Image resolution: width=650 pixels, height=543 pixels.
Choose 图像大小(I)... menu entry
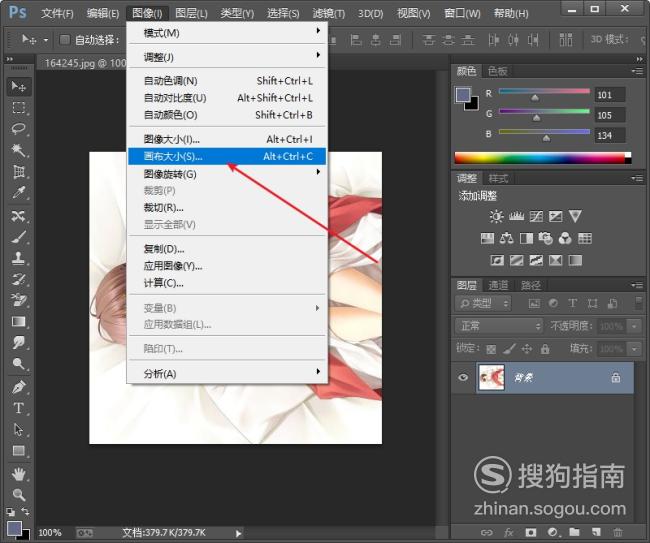(x=227, y=139)
